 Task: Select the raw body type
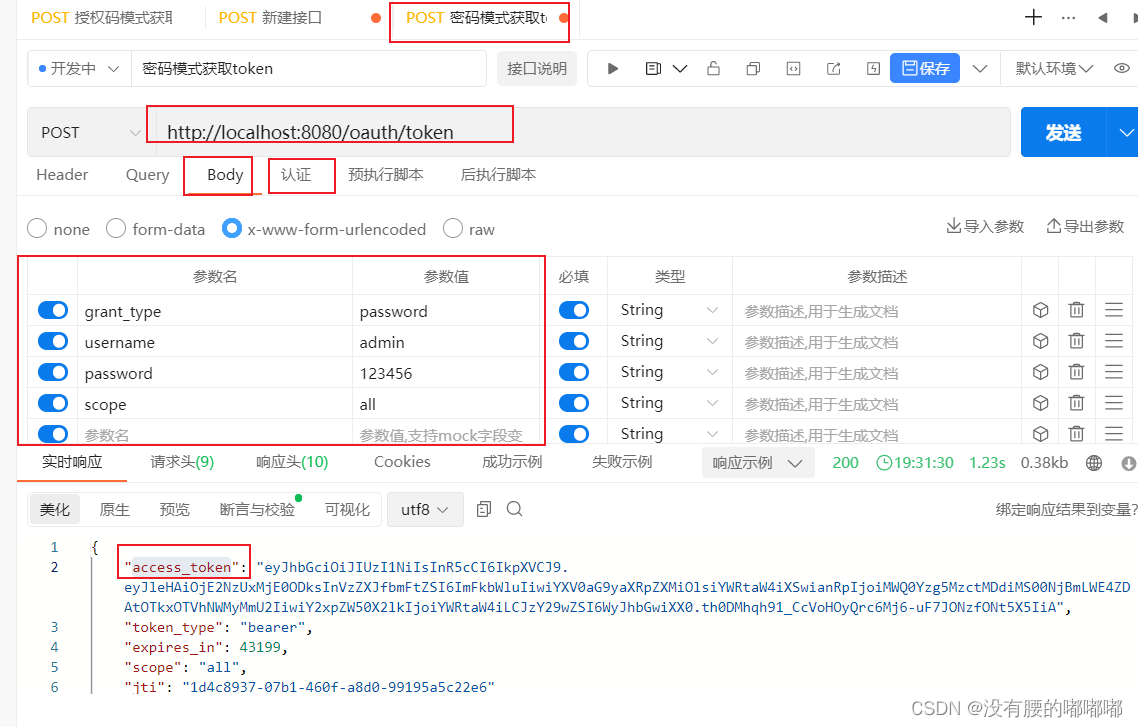[453, 229]
